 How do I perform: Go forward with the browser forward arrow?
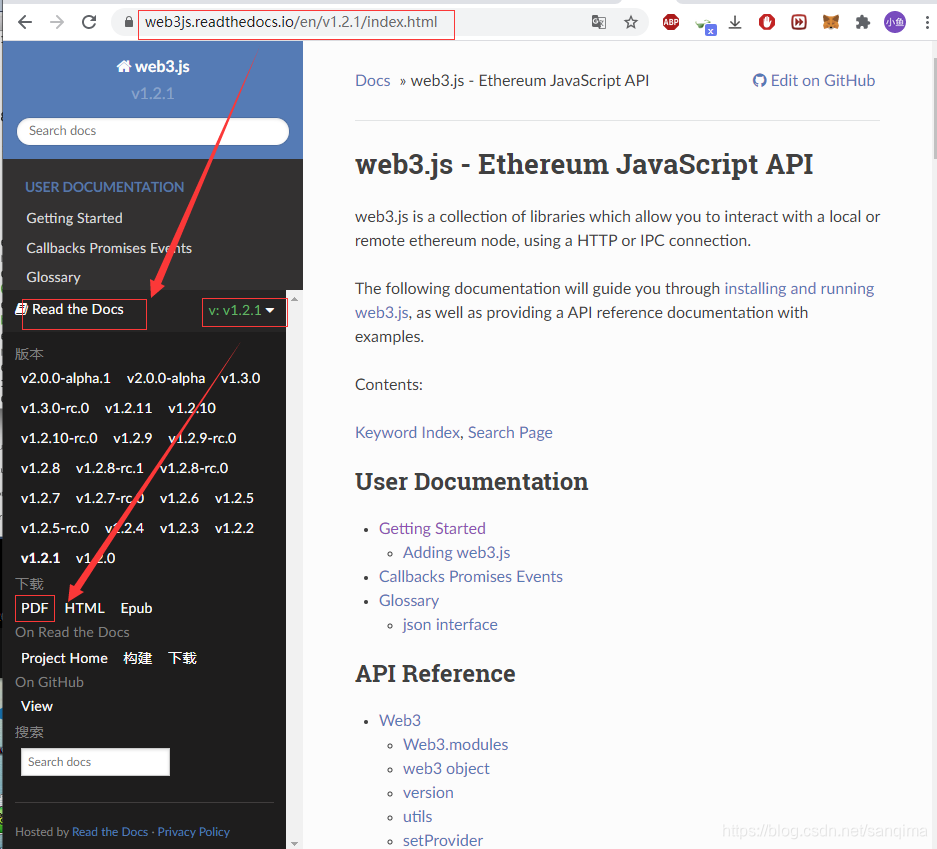[x=57, y=23]
